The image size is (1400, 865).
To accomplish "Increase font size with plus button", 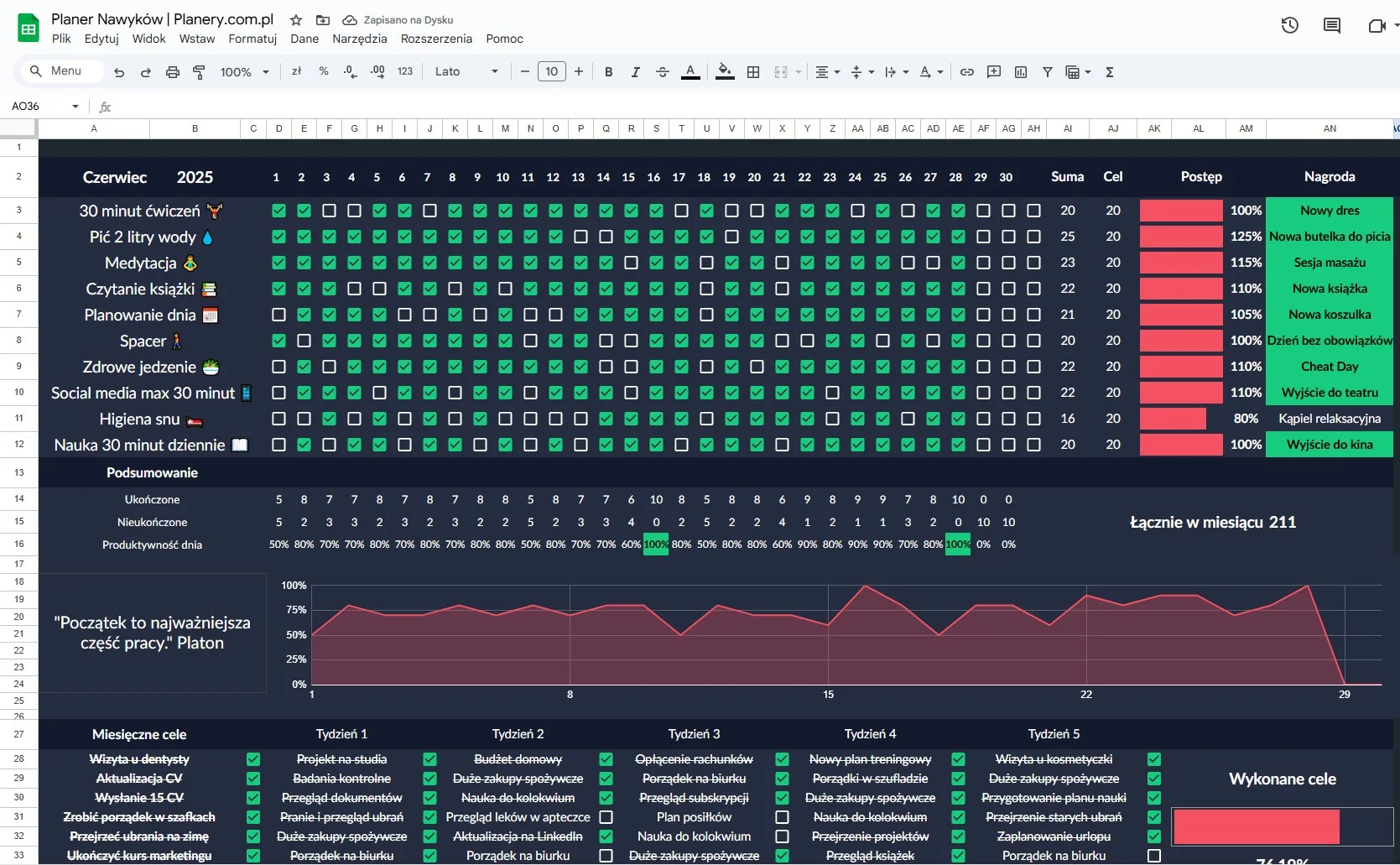I will (579, 72).
